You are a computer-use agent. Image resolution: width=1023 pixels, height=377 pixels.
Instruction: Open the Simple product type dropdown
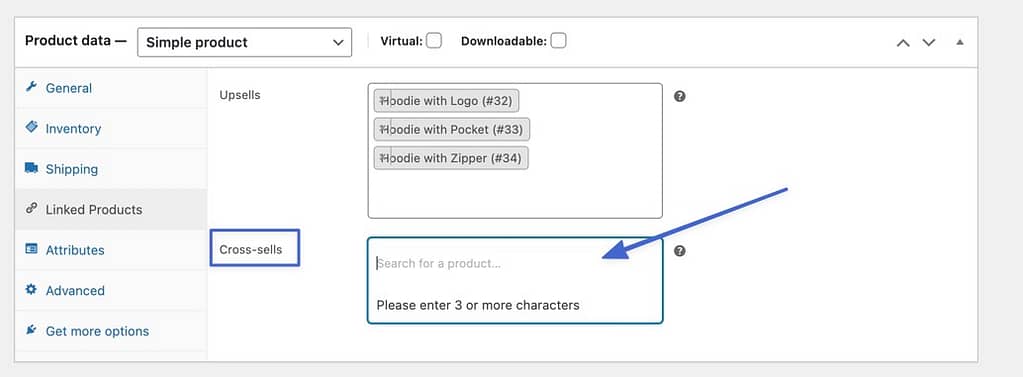point(245,42)
